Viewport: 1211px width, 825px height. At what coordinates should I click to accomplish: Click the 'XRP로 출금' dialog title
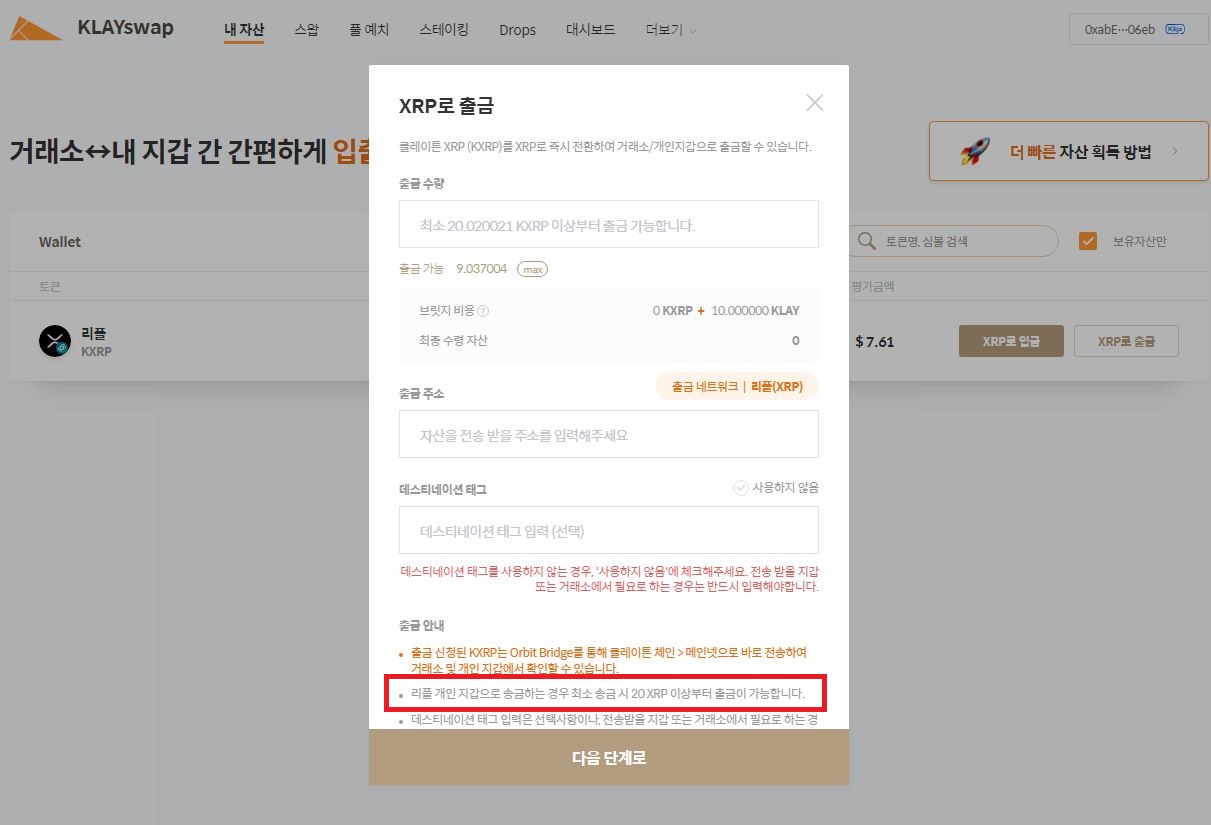[446, 106]
